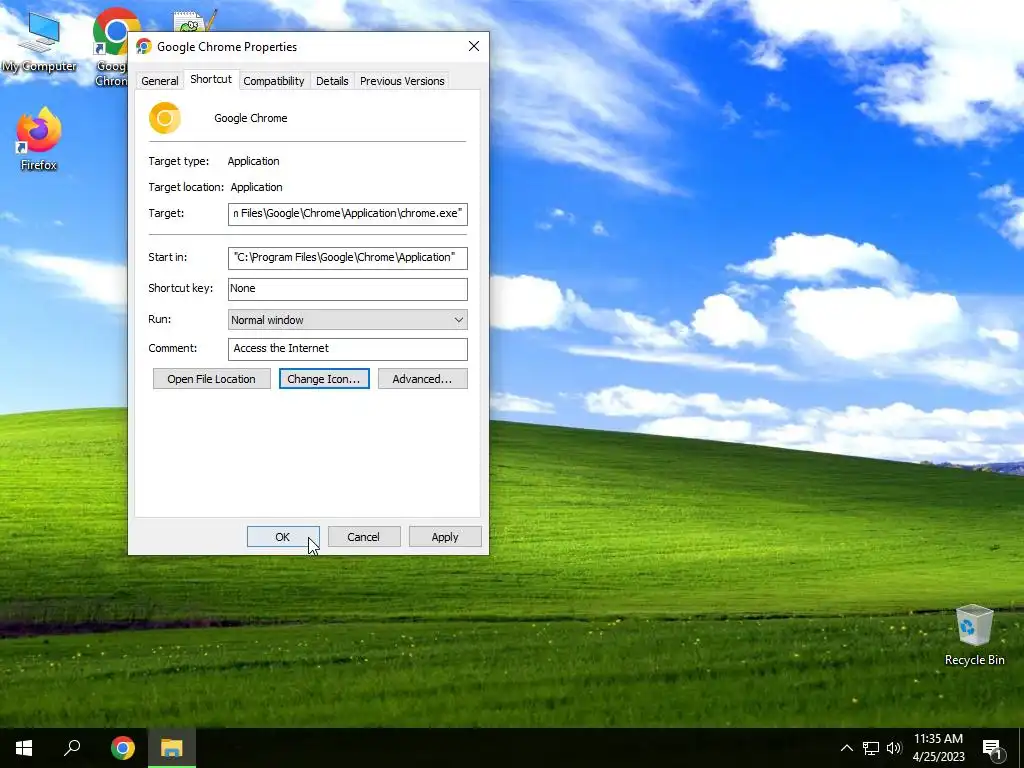The width and height of the screenshot is (1024, 768).
Task: Click in the Shortcut key field
Action: [x=347, y=289]
